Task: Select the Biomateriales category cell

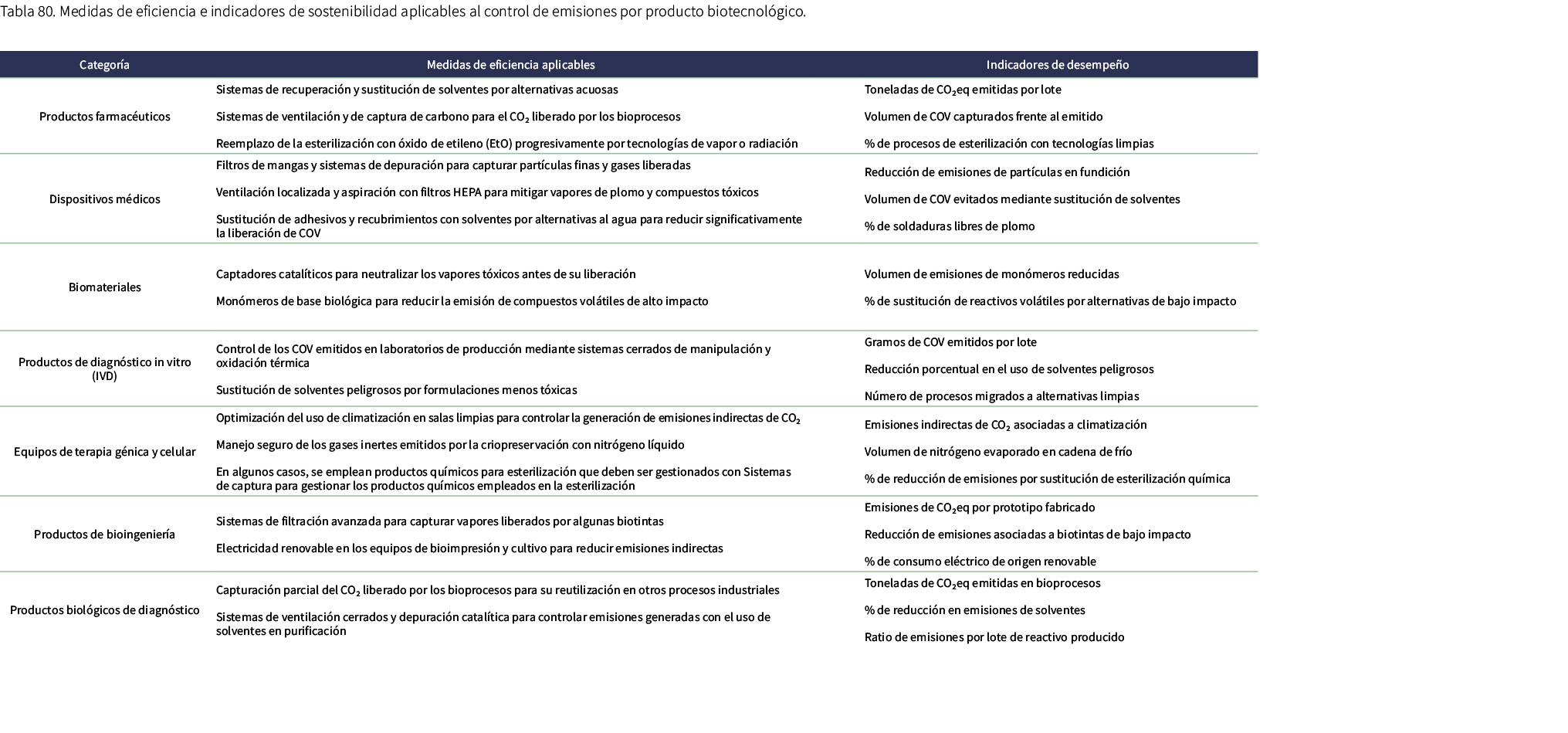Action: pyautogui.click(x=105, y=287)
